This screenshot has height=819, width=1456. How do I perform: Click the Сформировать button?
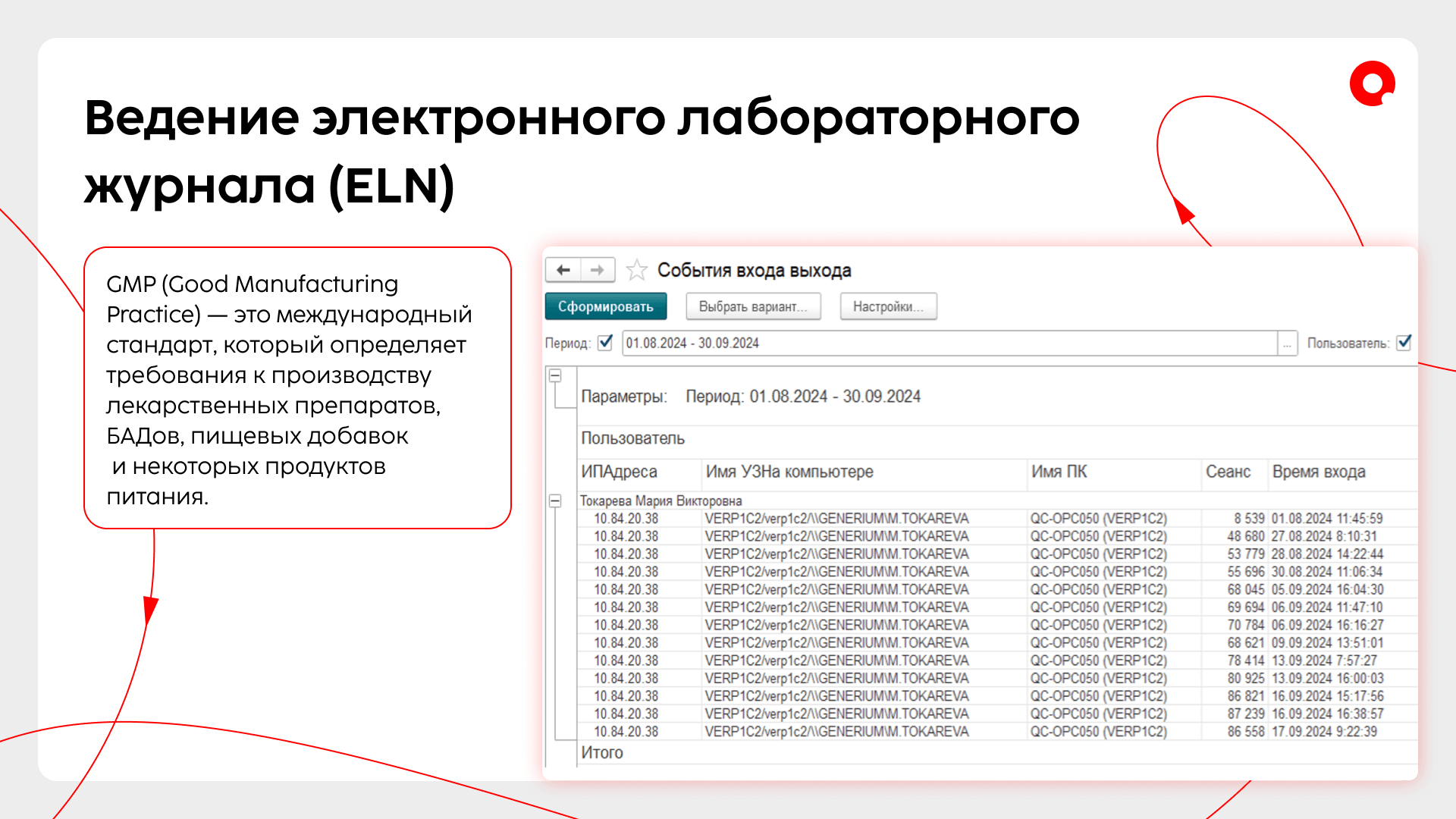pos(605,306)
